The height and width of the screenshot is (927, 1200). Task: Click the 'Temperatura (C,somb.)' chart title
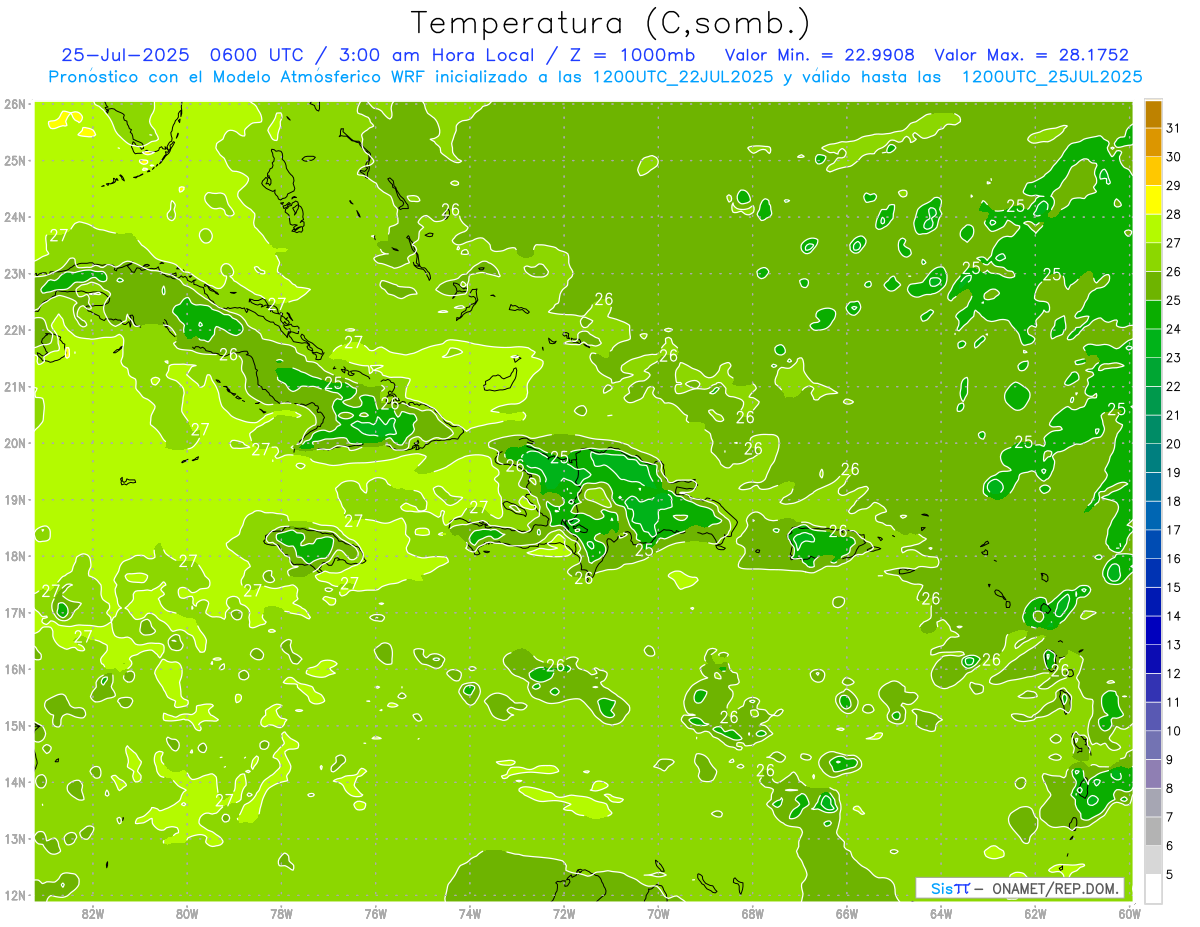(x=610, y=23)
